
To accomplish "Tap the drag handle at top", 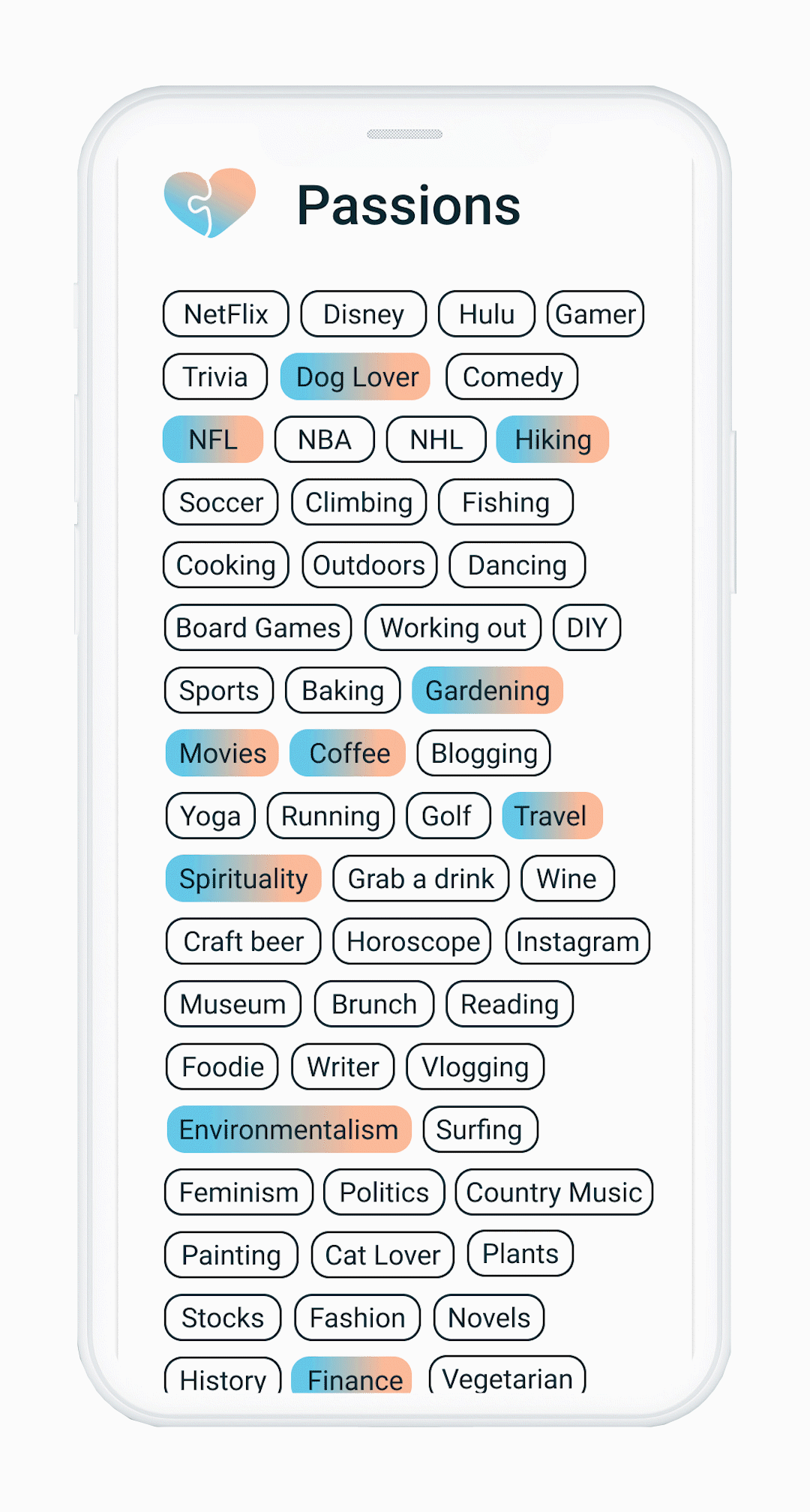I will point(404,134).
